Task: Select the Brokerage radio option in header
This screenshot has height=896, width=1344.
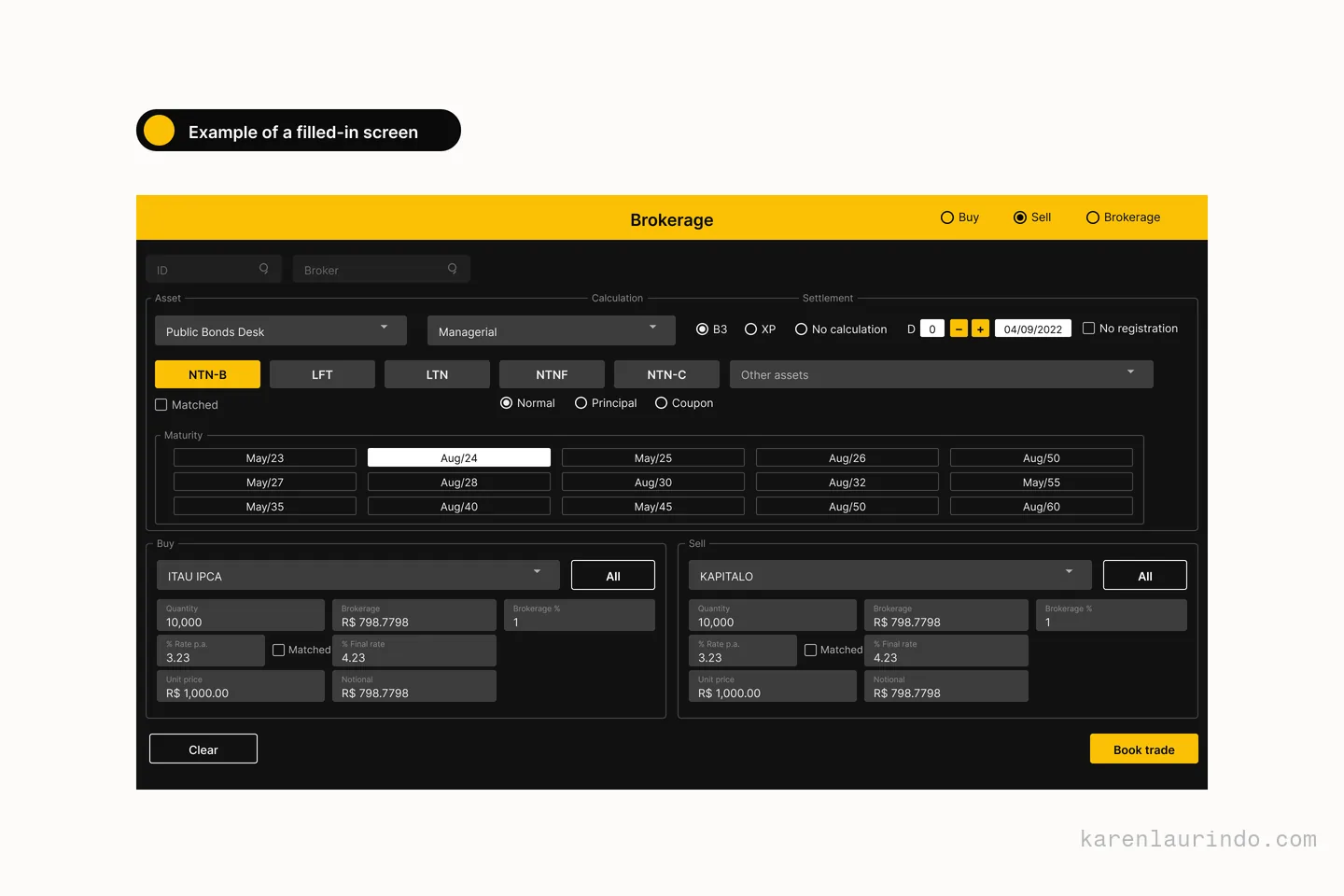Action: pos(1093,217)
